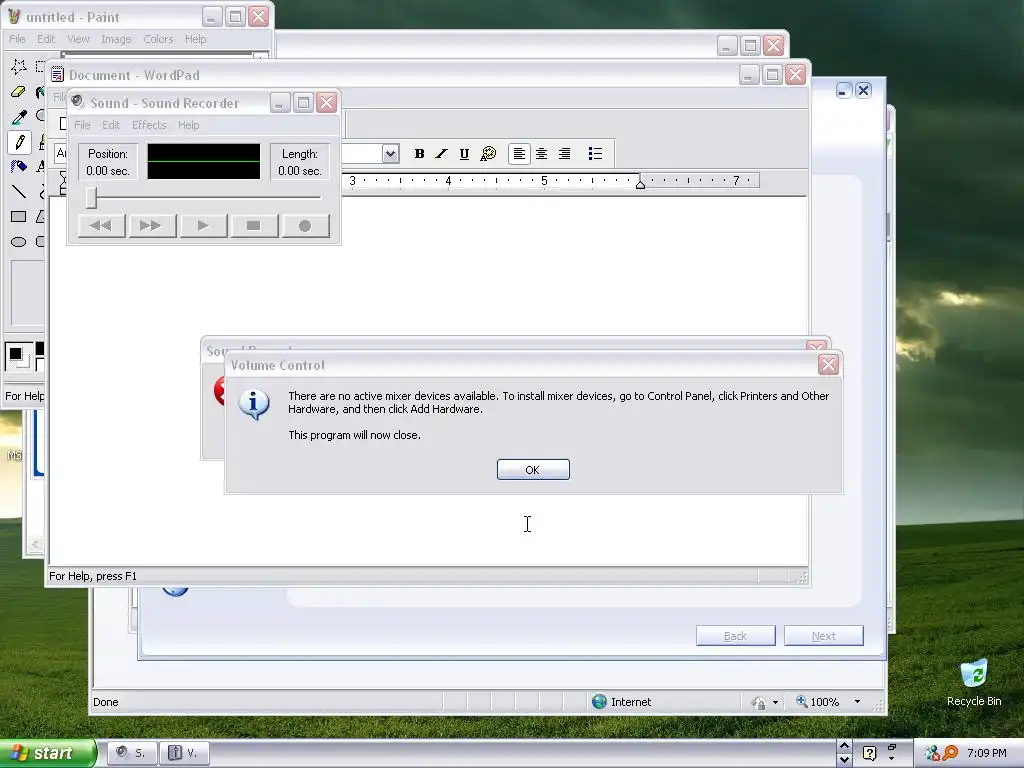Open Paint View menu
Image resolution: width=1024 pixels, height=768 pixels.
coord(78,39)
